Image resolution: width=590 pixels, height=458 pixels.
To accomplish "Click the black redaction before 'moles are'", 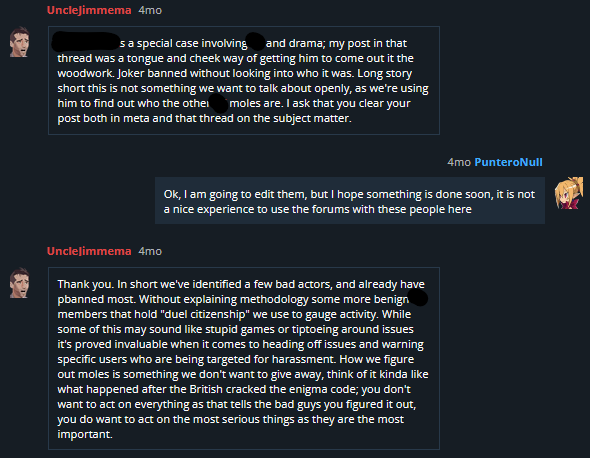I will pos(219,103).
